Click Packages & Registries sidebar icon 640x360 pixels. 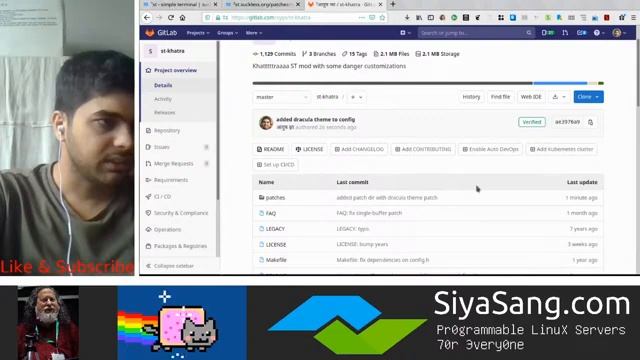(x=148, y=246)
